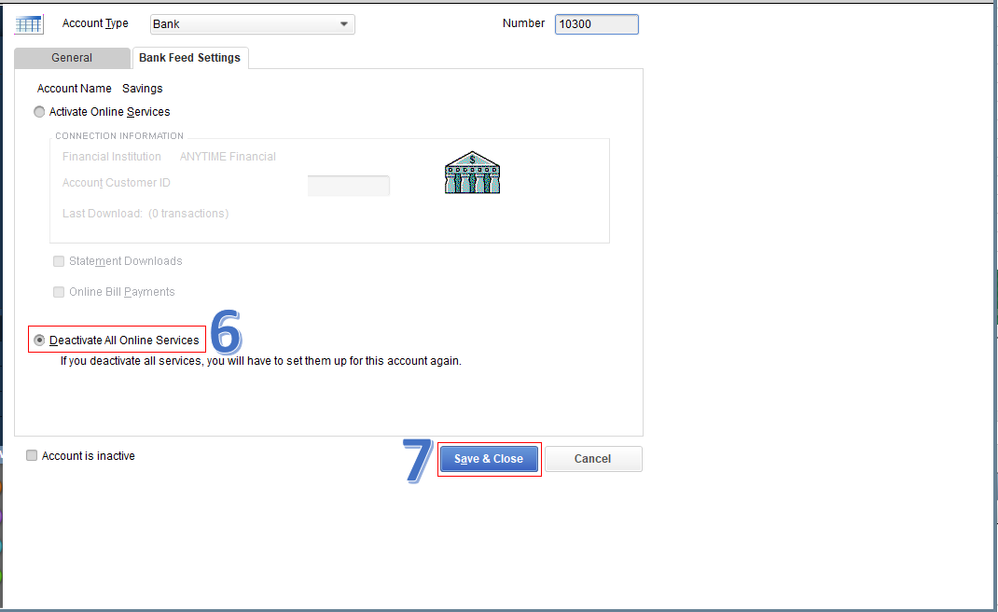Click the deactivate services warning note

click(x=261, y=361)
